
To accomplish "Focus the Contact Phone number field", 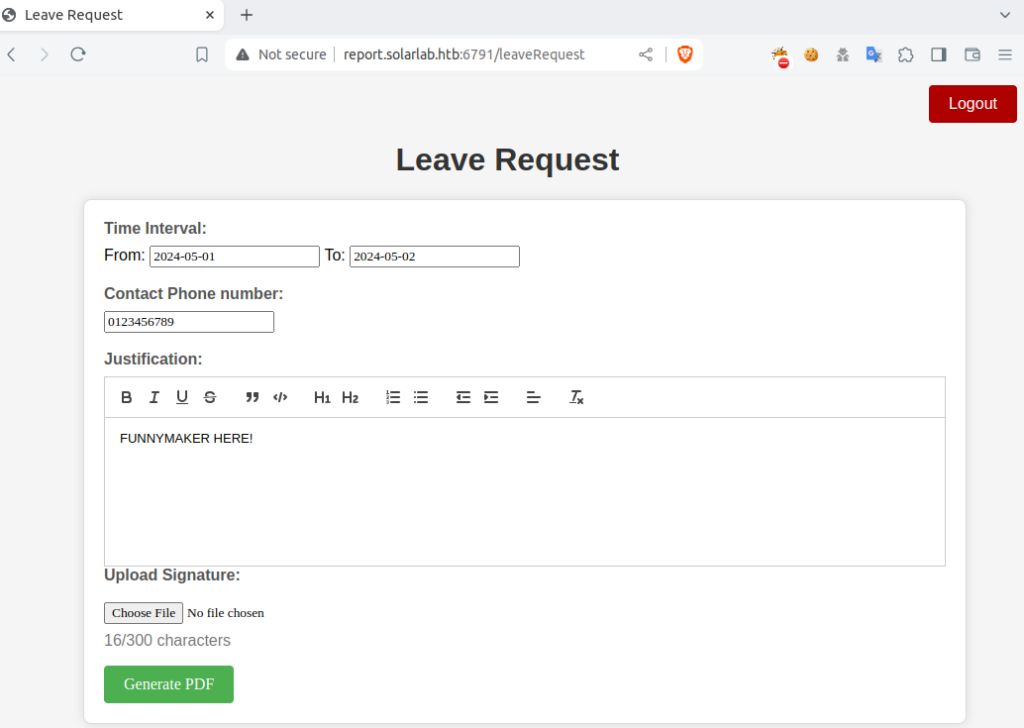I will 189,322.
